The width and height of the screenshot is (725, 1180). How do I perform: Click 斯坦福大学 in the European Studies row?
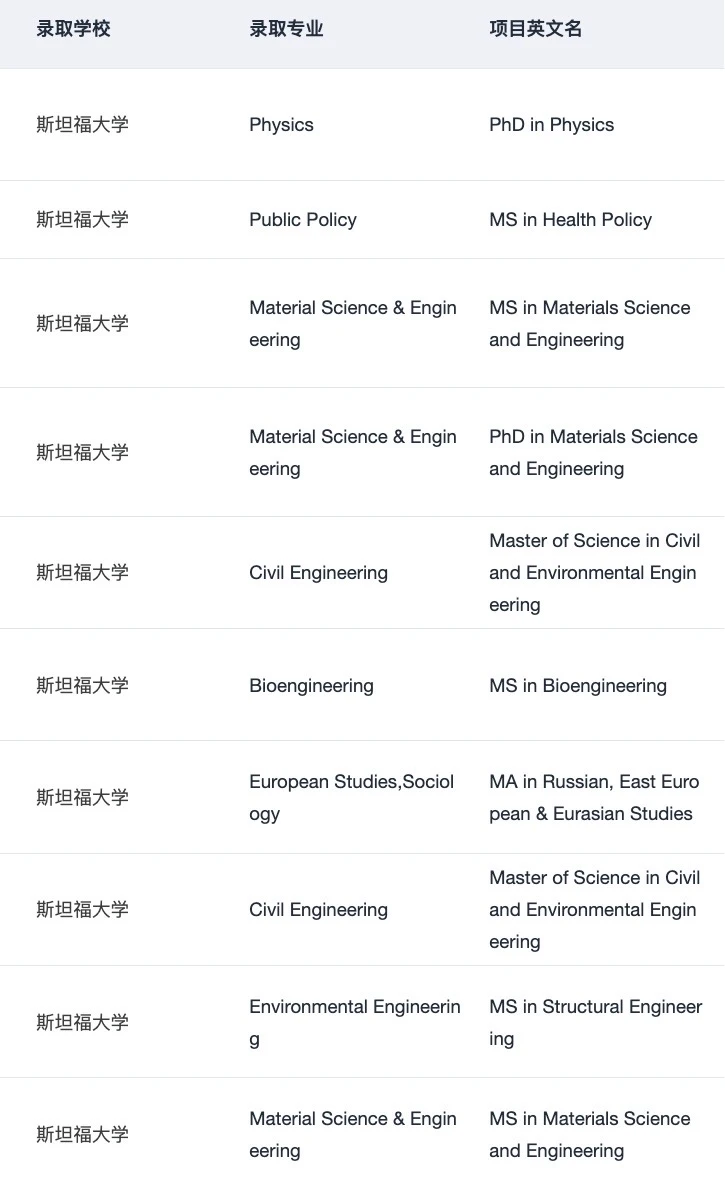pyautogui.click(x=82, y=798)
